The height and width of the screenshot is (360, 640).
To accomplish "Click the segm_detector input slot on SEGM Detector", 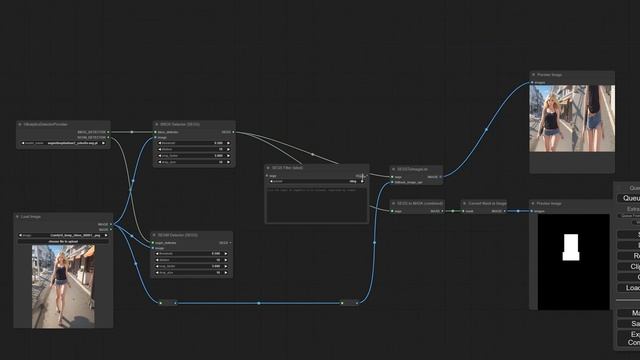I will tap(153, 243).
